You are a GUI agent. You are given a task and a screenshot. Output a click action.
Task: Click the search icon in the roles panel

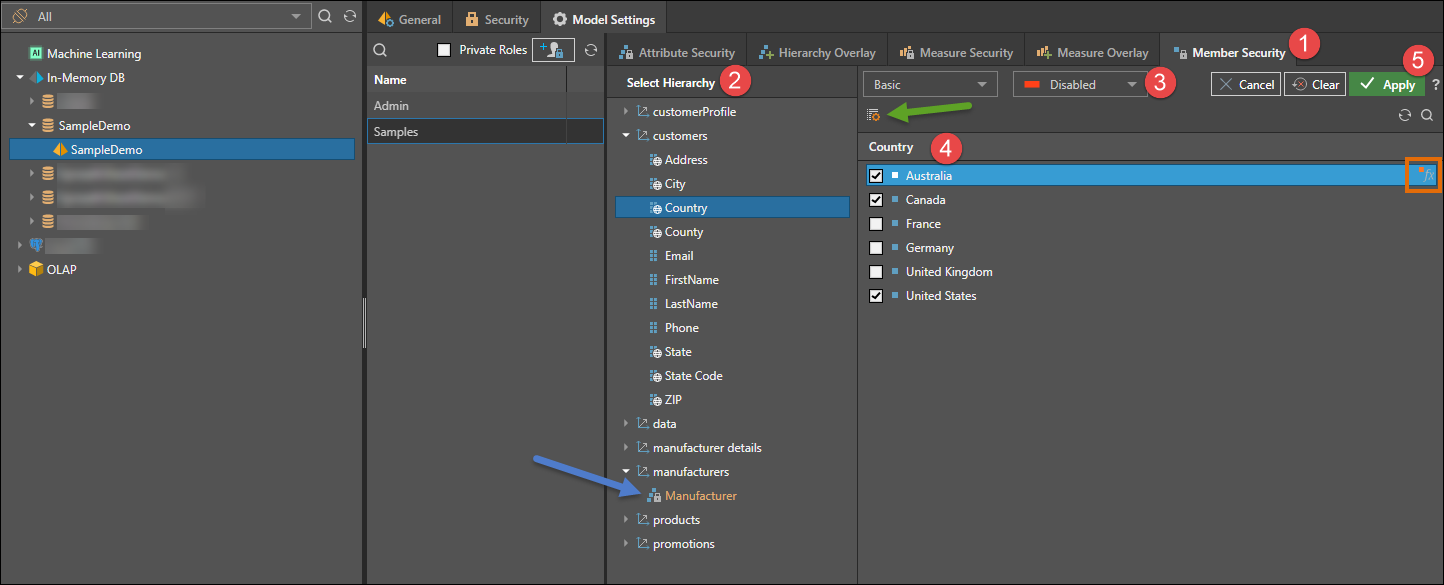(x=381, y=50)
